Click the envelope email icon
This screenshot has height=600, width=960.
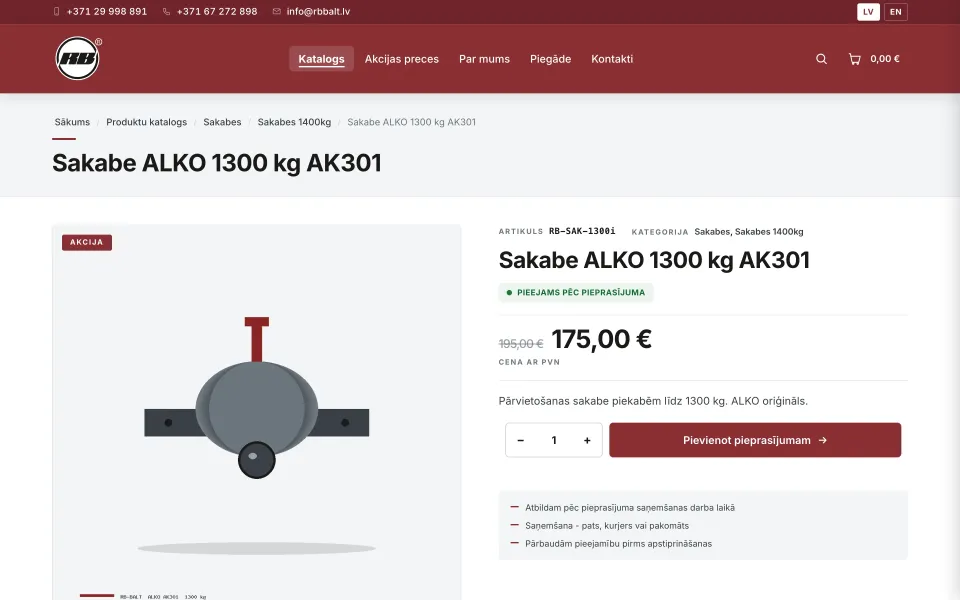pos(277,12)
